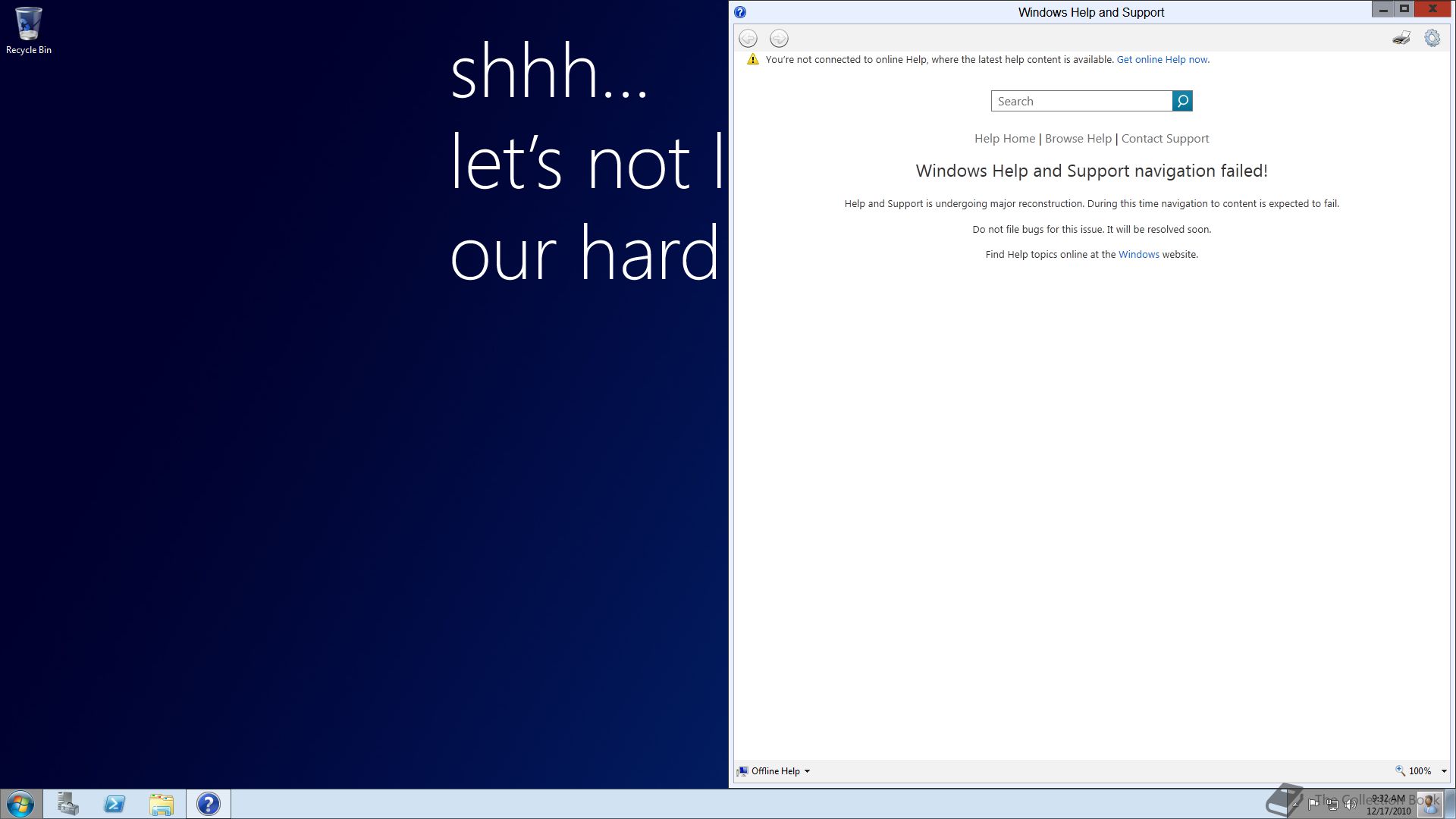The width and height of the screenshot is (1456, 819).
Task: Click the user picture tile on the taskbar
Action: point(1430,805)
